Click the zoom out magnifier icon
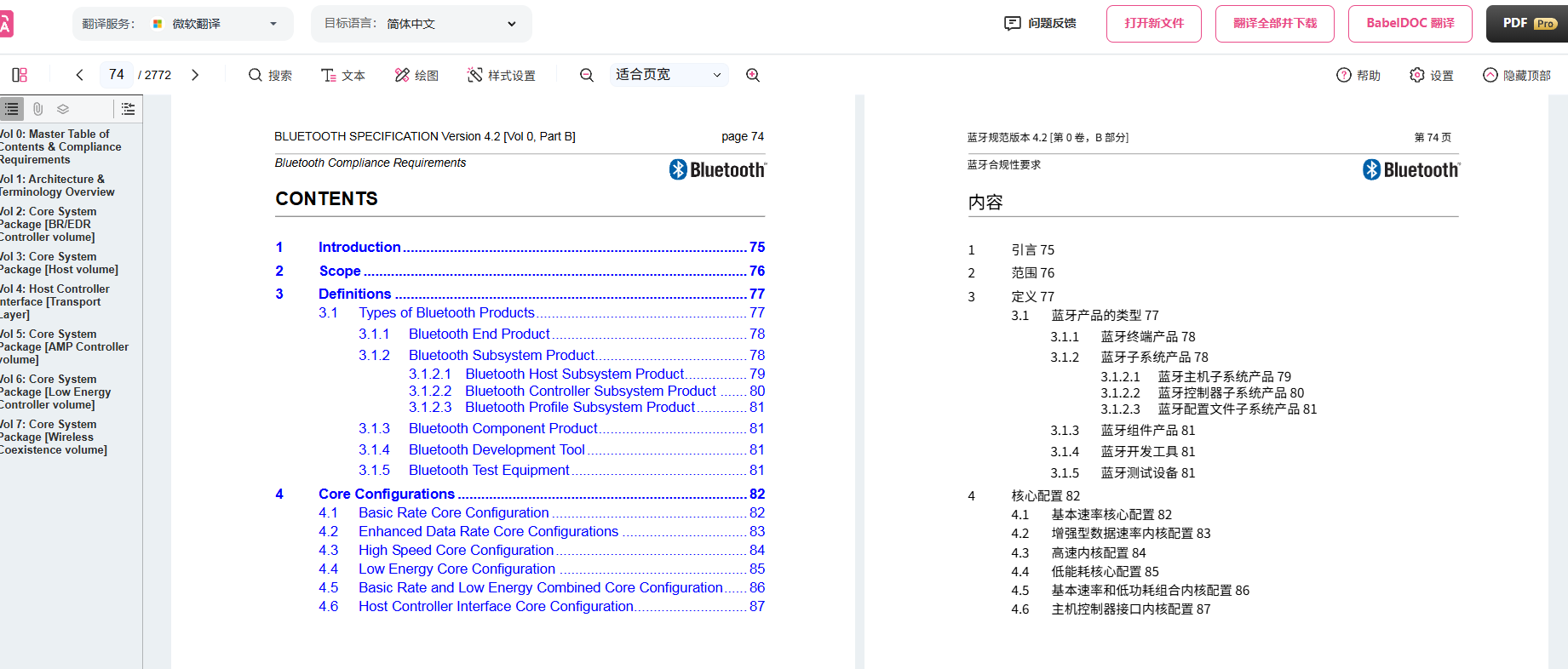The height and width of the screenshot is (669, 1568). tap(587, 75)
